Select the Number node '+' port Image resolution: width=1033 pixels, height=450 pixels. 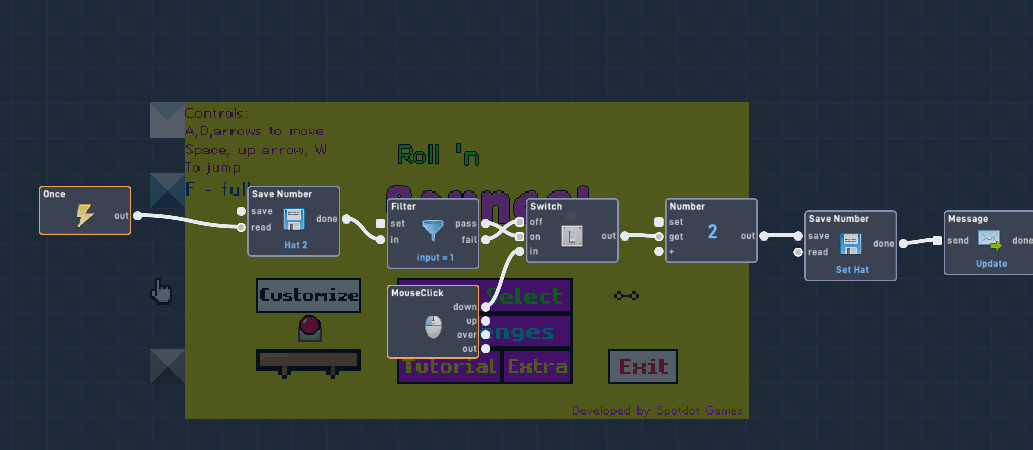click(658, 251)
